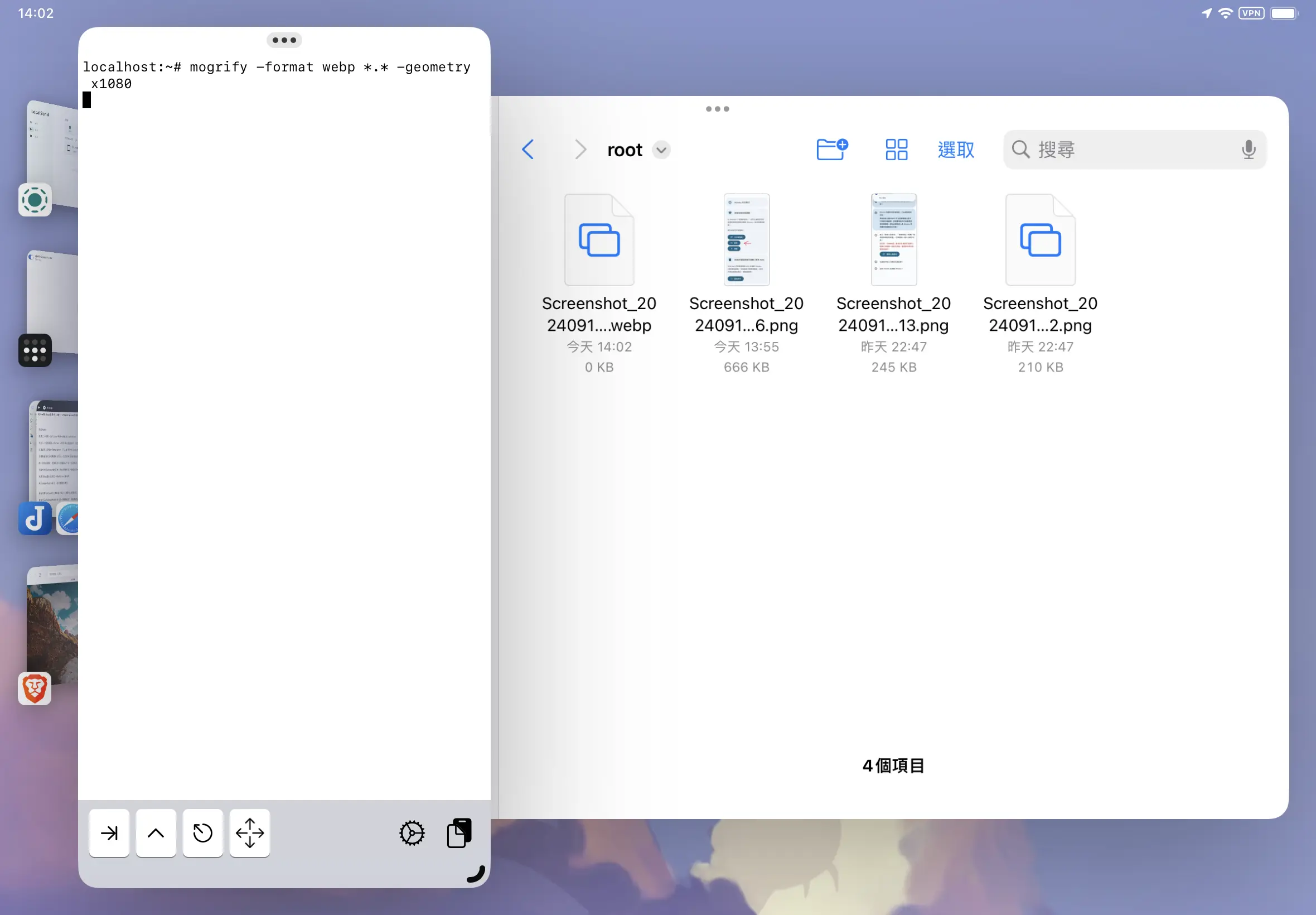This screenshot has height=915, width=1316.
Task: Expand the root folder dropdown chevron
Action: 661,150
